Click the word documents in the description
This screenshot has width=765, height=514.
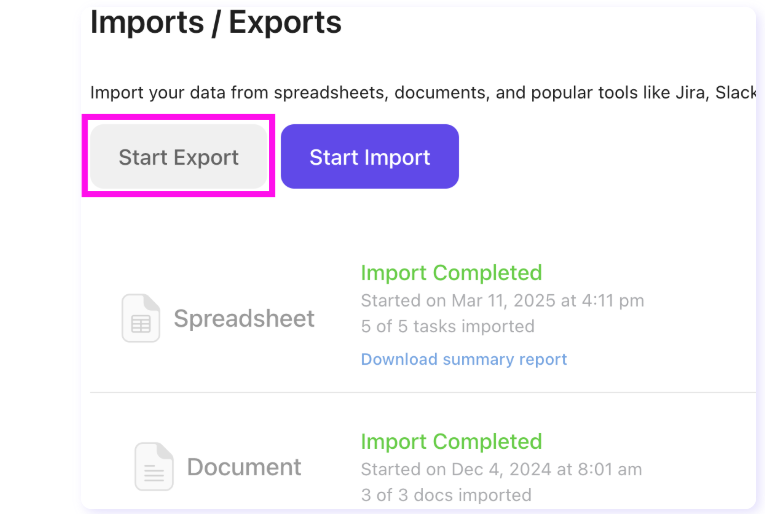[x=442, y=92]
